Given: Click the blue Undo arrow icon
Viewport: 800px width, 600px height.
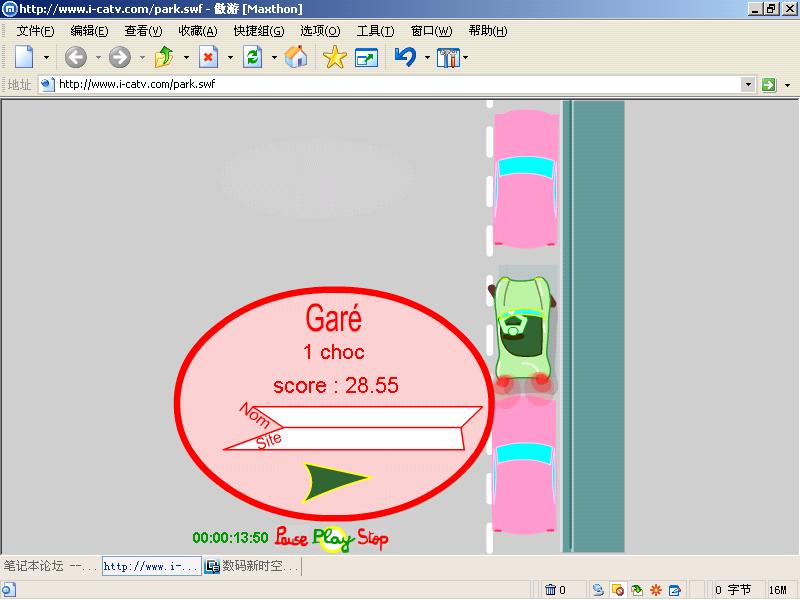Looking at the screenshot, I should (x=406, y=57).
